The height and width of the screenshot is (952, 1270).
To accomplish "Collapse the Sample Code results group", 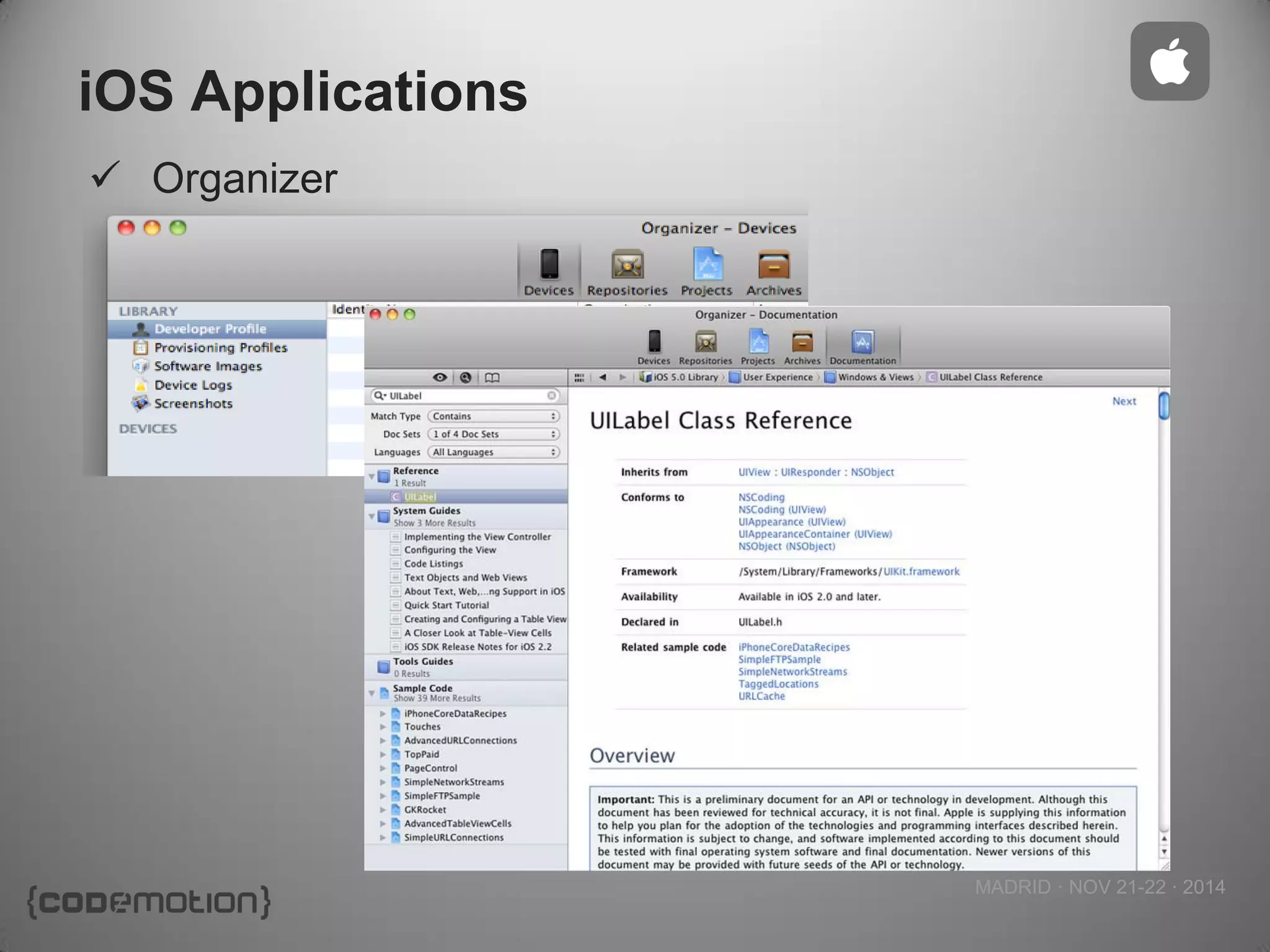I will click(372, 693).
